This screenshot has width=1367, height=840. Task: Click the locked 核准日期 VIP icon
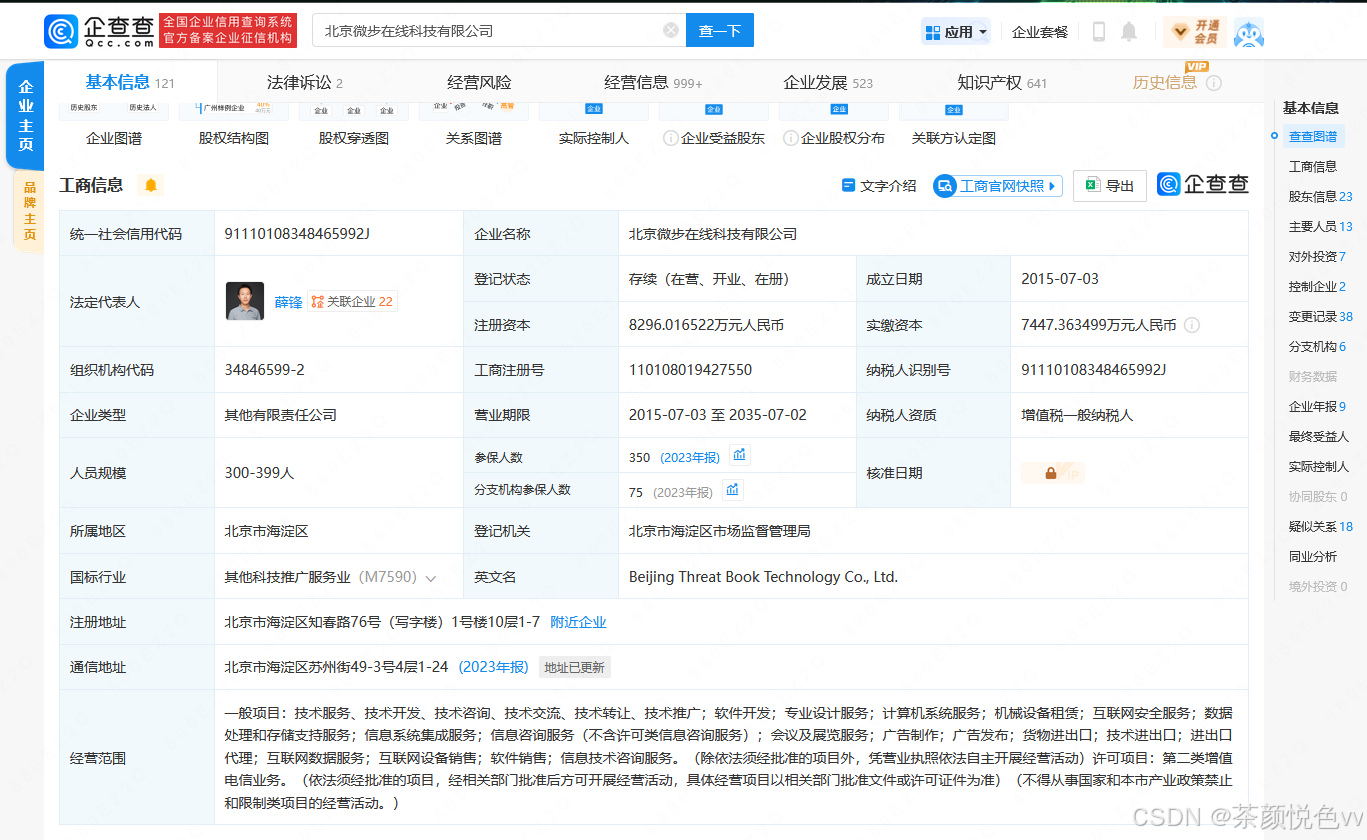[x=1053, y=473]
